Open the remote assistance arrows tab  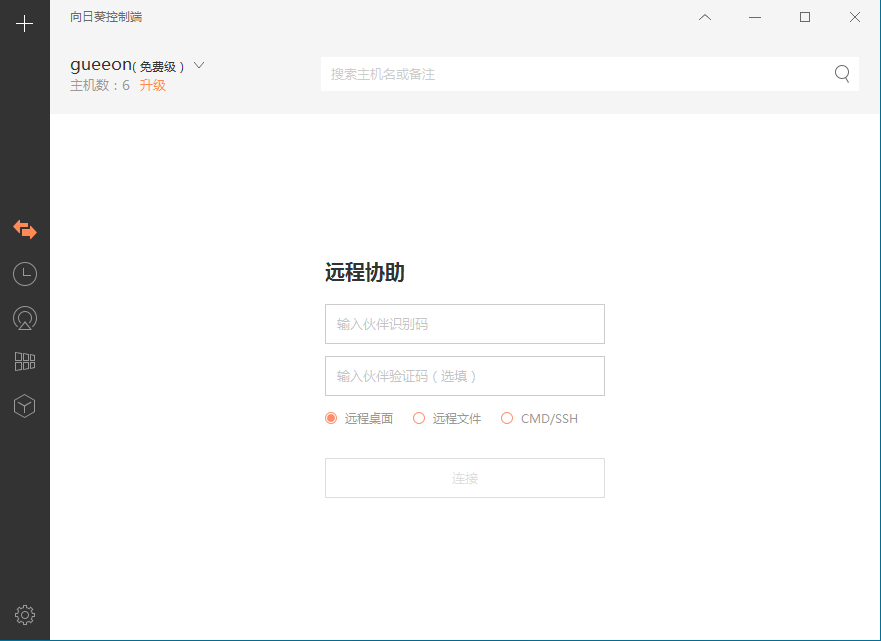(25, 230)
